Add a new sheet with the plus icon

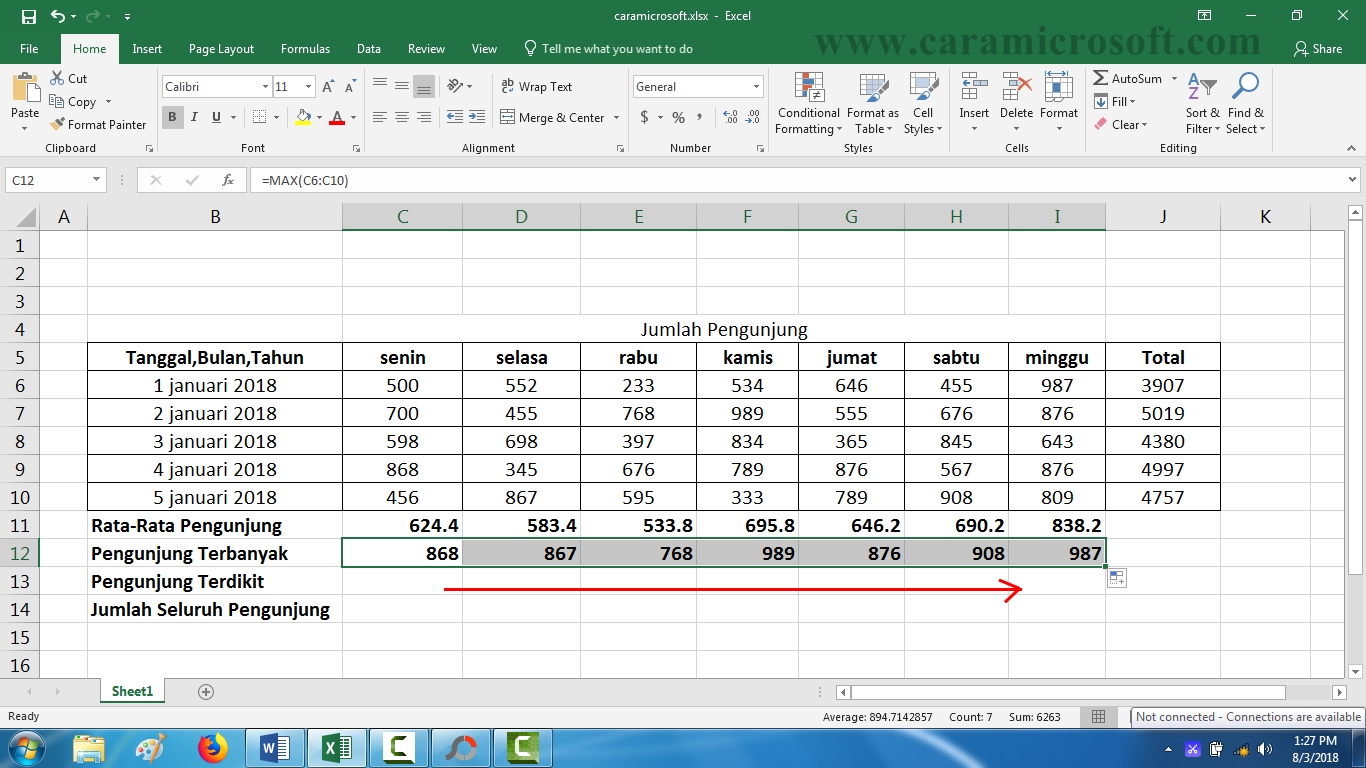coord(206,692)
